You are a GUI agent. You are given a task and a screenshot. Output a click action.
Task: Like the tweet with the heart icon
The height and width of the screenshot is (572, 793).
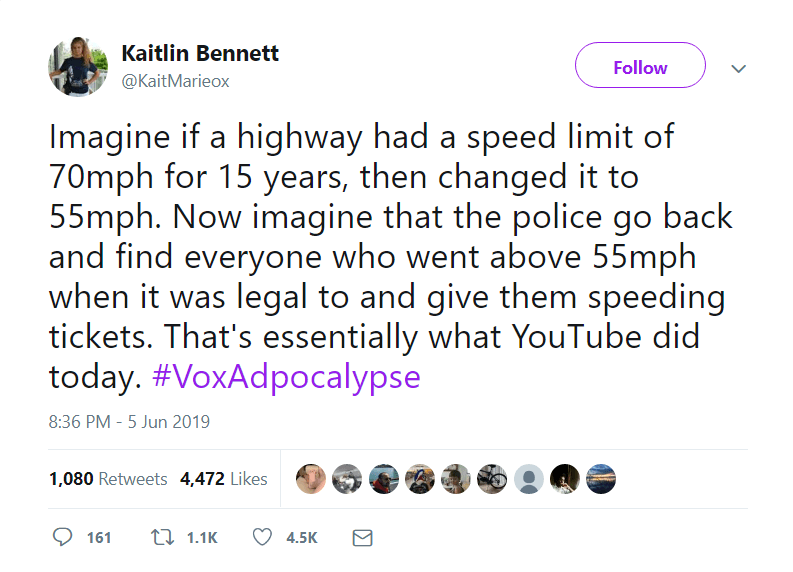coord(262,538)
